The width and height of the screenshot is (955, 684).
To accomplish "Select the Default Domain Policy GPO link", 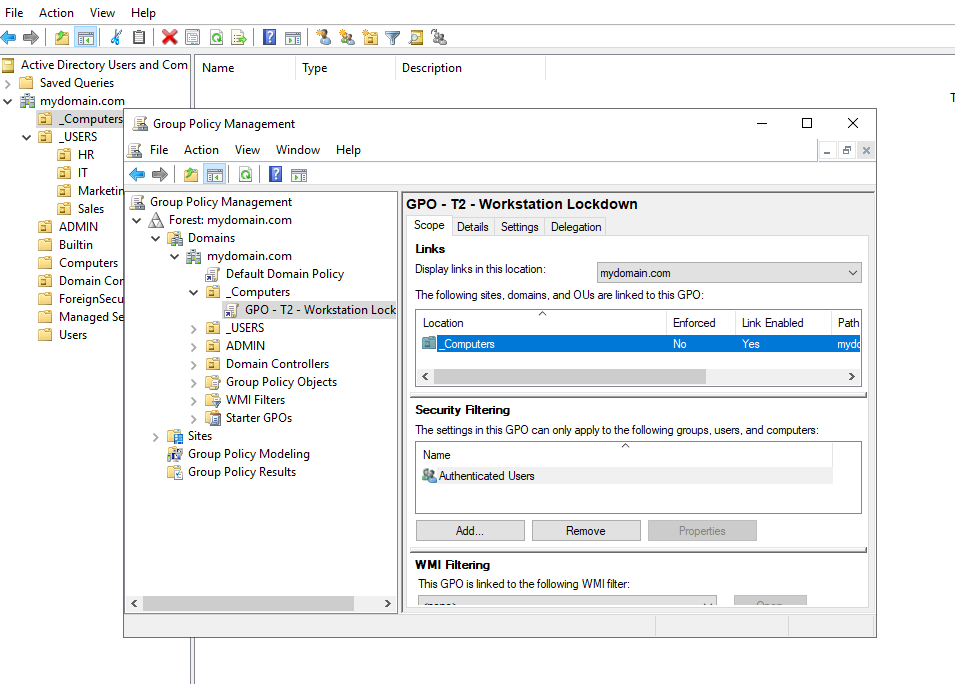I will point(284,274).
